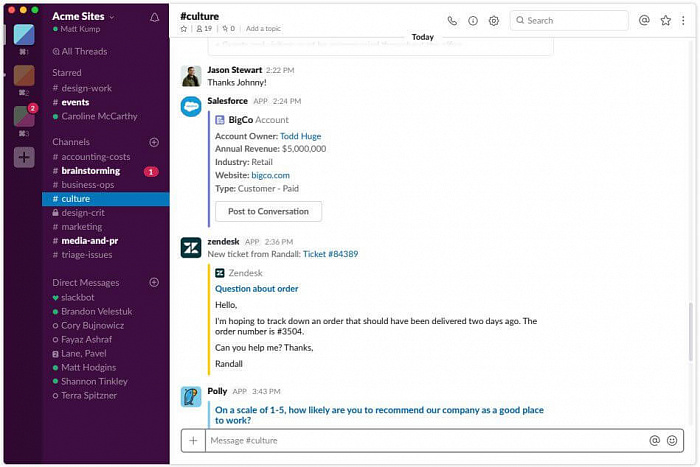Image resolution: width=700 pixels, height=467 pixels.
Task: Open #brainstorming channel with unread badge
Action: [x=106, y=171]
